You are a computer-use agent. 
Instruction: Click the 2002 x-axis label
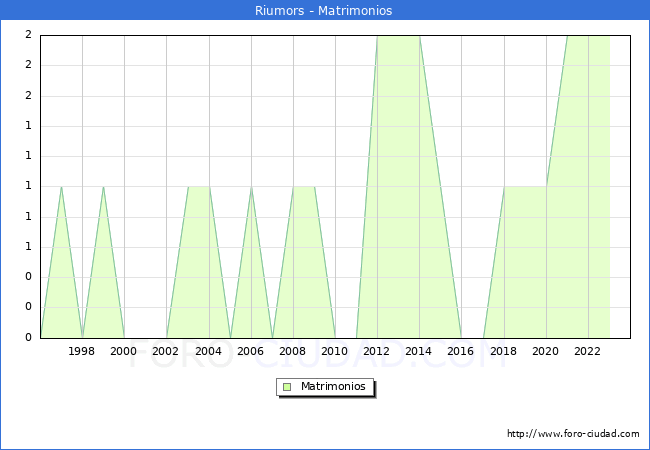click(x=165, y=351)
